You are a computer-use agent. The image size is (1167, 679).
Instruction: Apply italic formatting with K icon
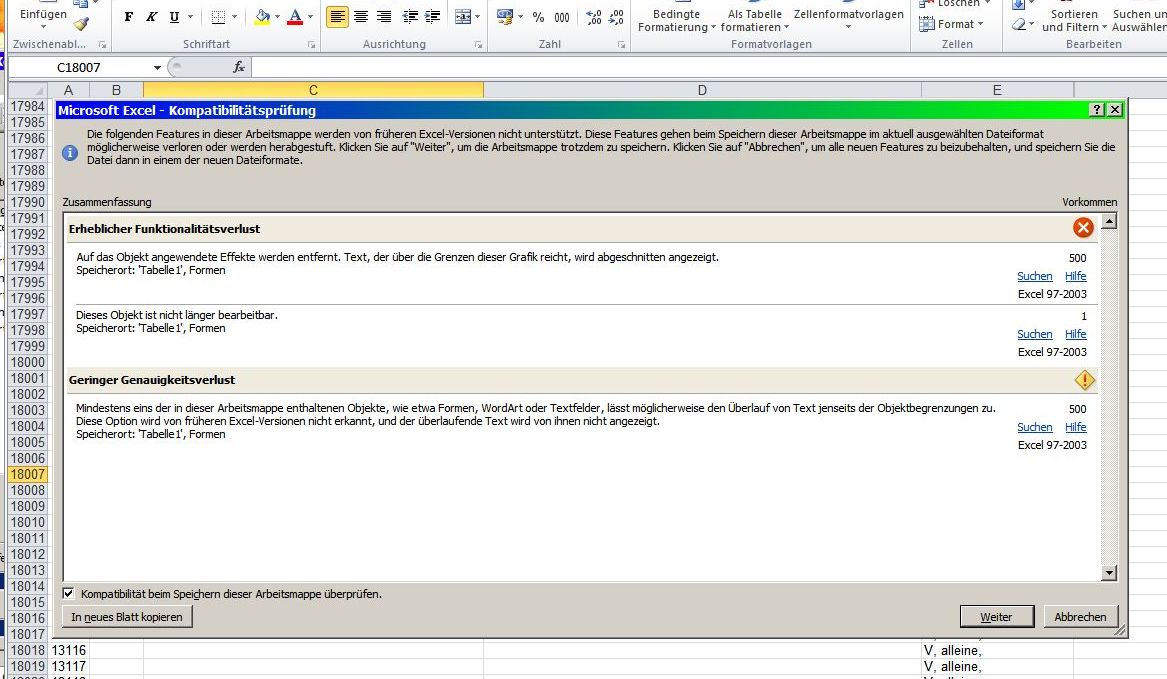(151, 16)
